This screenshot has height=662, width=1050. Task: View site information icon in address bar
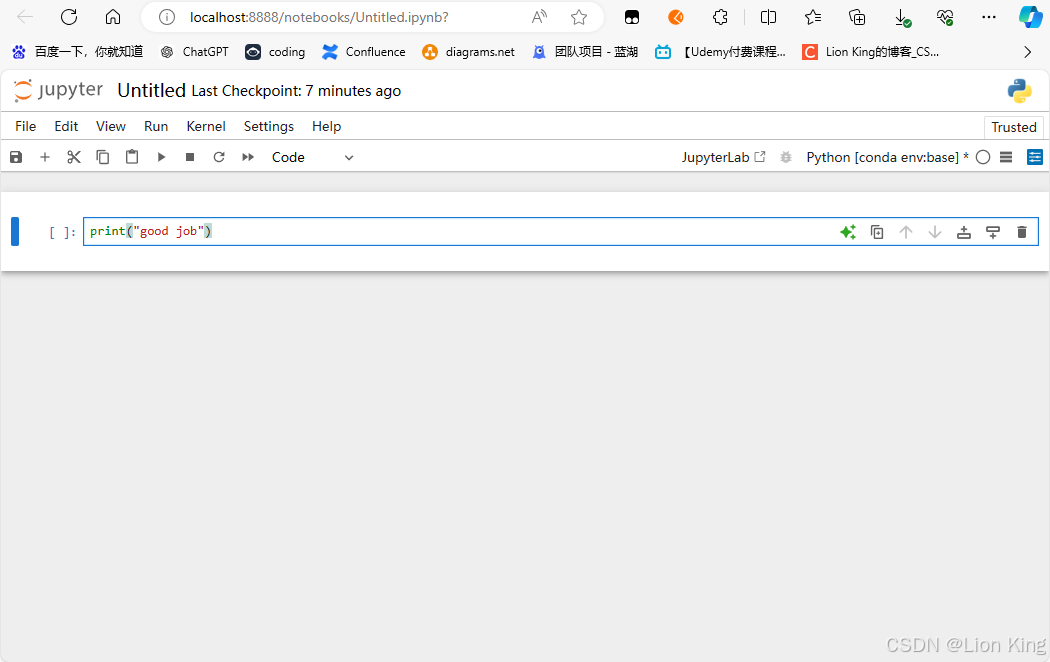(x=167, y=17)
